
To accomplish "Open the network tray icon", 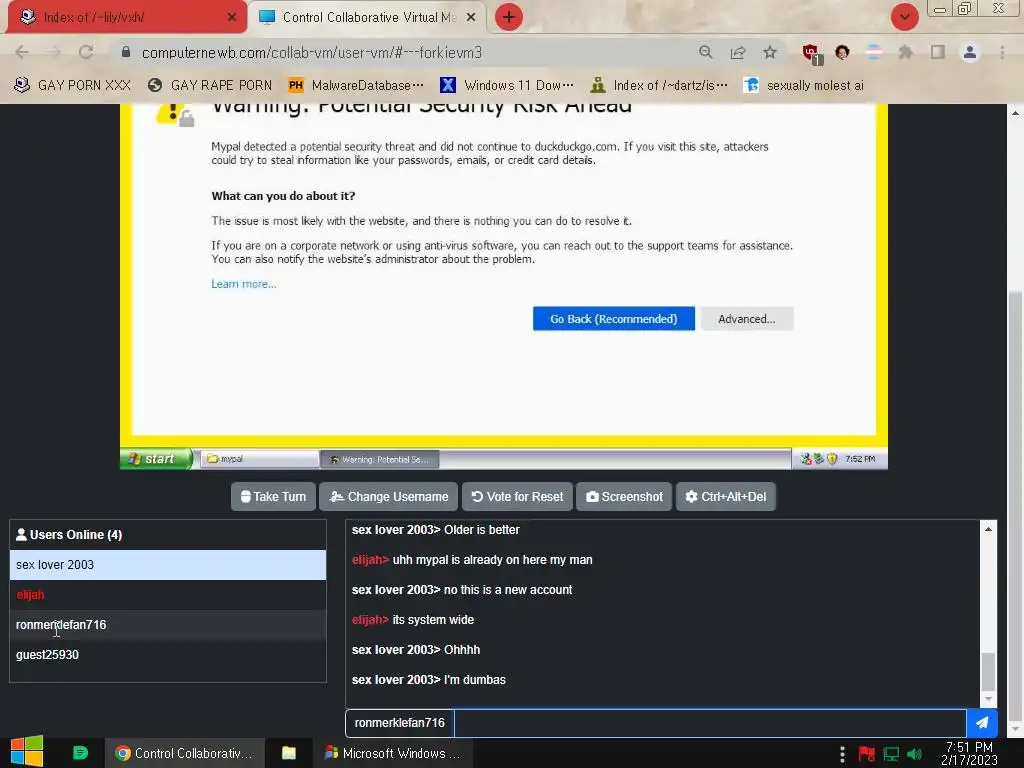I will tap(891, 754).
